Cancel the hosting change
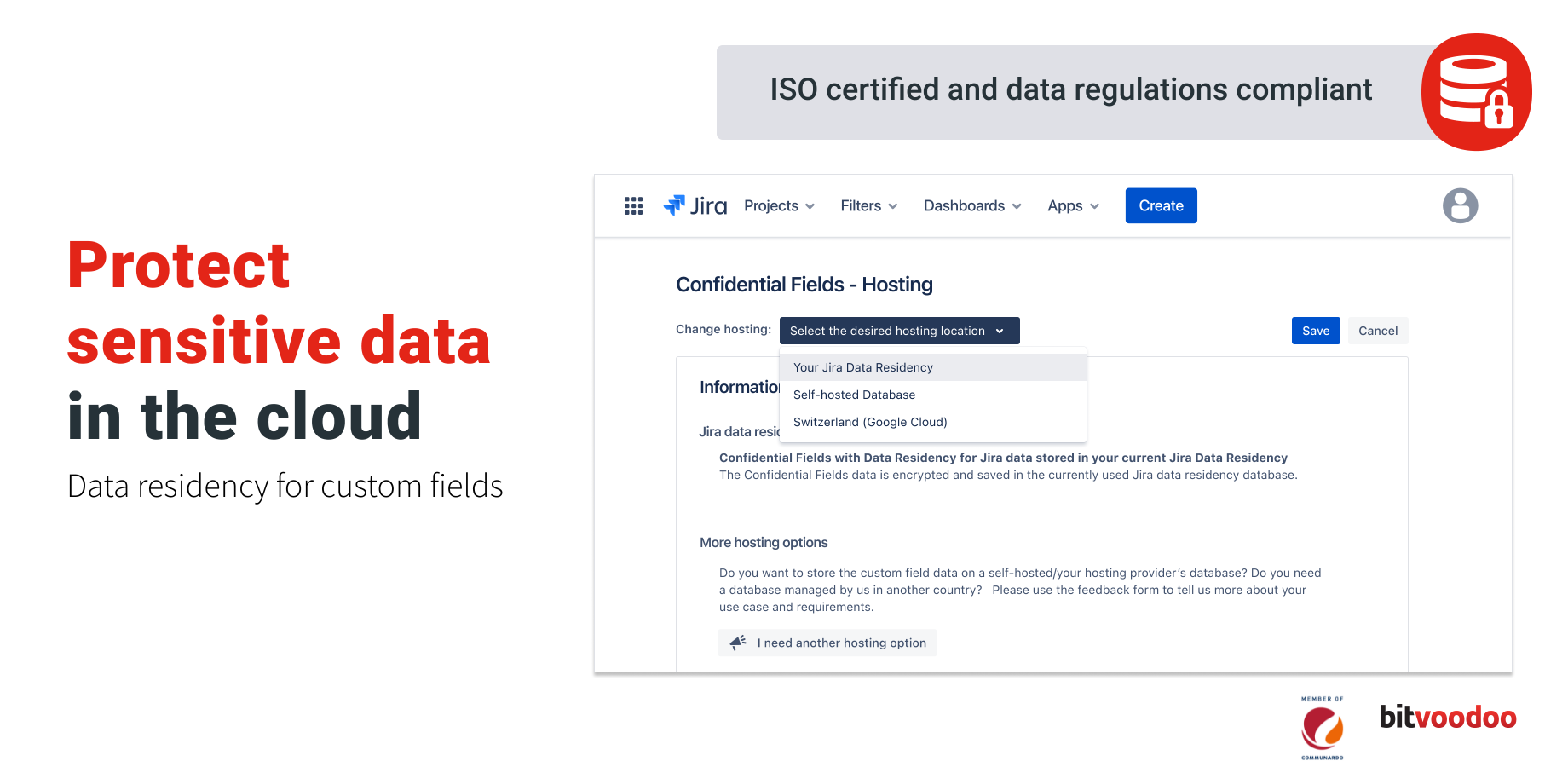This screenshot has width=1568, height=767. point(1378,331)
